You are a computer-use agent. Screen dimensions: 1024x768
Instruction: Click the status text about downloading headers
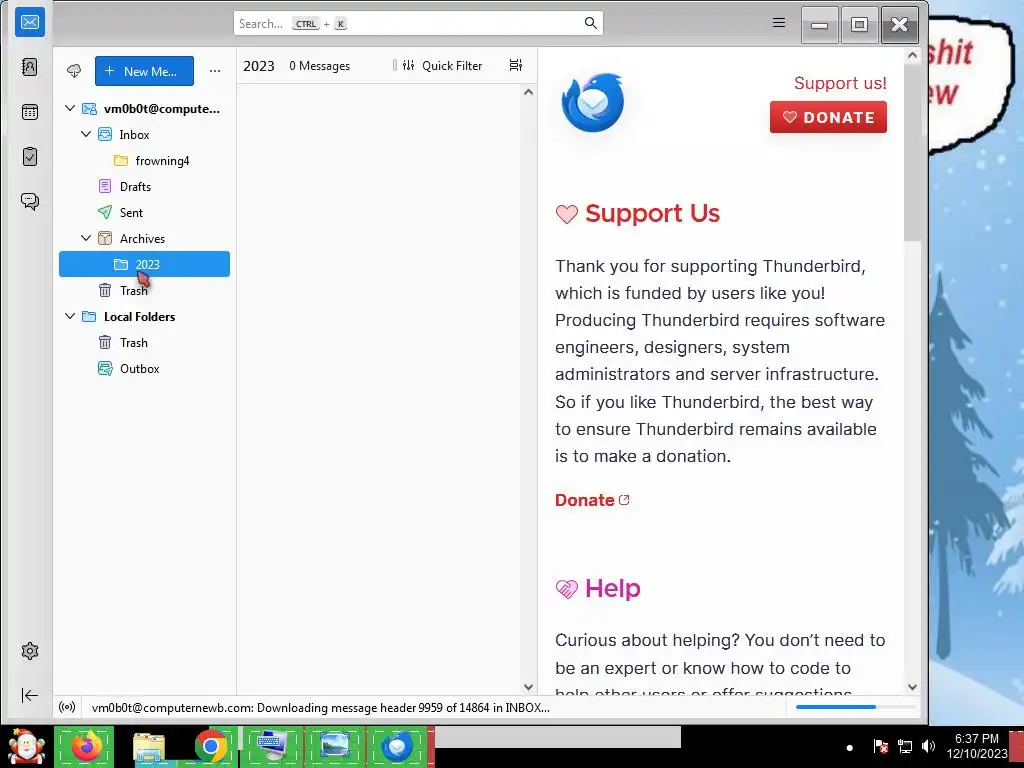pos(321,708)
